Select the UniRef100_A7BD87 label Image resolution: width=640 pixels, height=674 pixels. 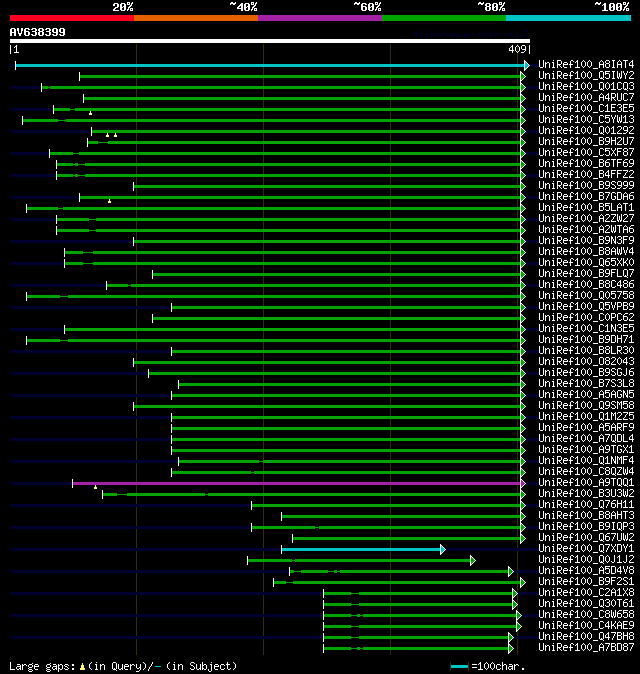click(586, 647)
